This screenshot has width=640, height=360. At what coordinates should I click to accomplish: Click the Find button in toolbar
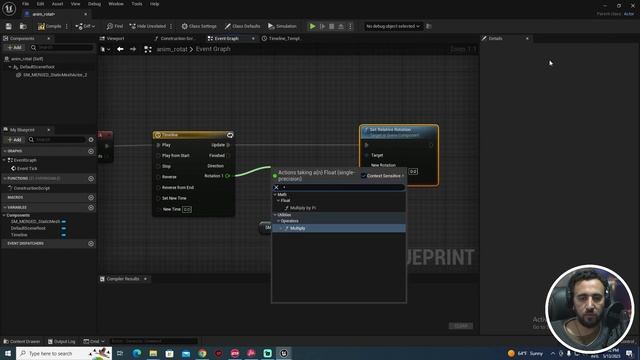[115, 26]
